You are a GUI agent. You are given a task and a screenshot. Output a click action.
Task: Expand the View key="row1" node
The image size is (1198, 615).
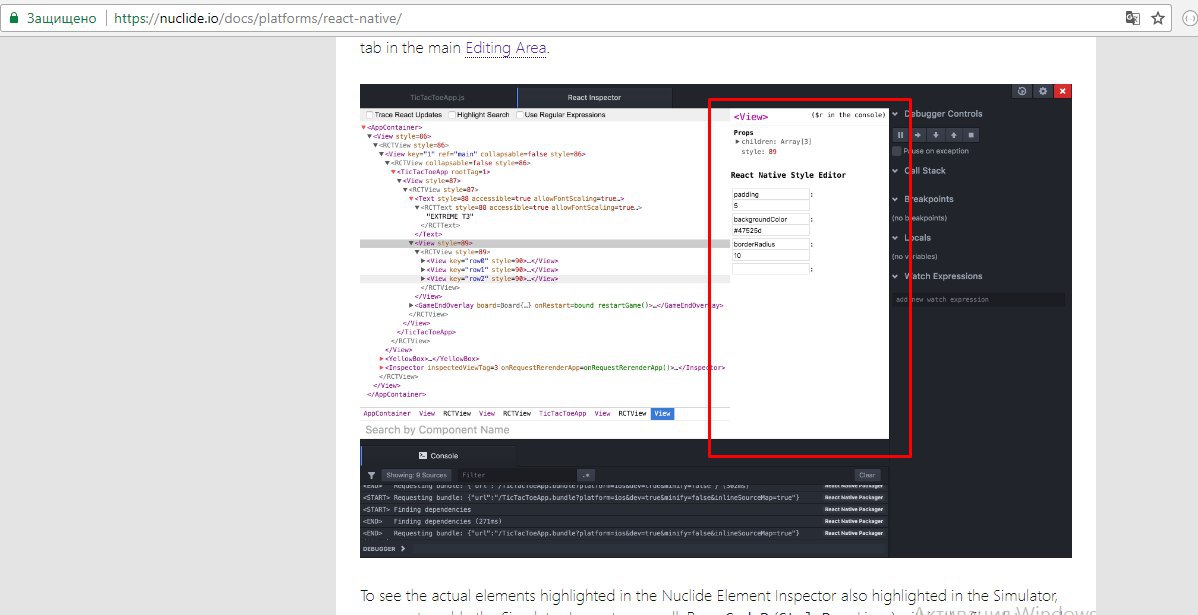click(x=423, y=270)
